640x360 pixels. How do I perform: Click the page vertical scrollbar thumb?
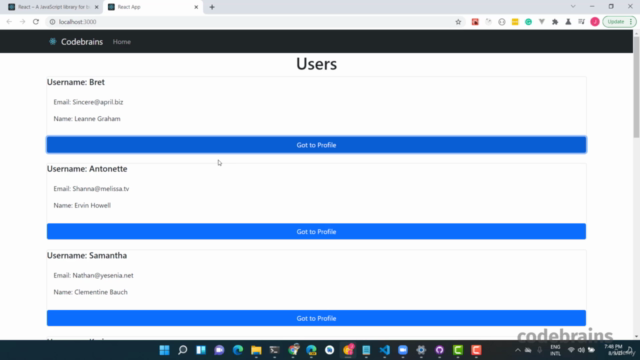click(x=636, y=87)
